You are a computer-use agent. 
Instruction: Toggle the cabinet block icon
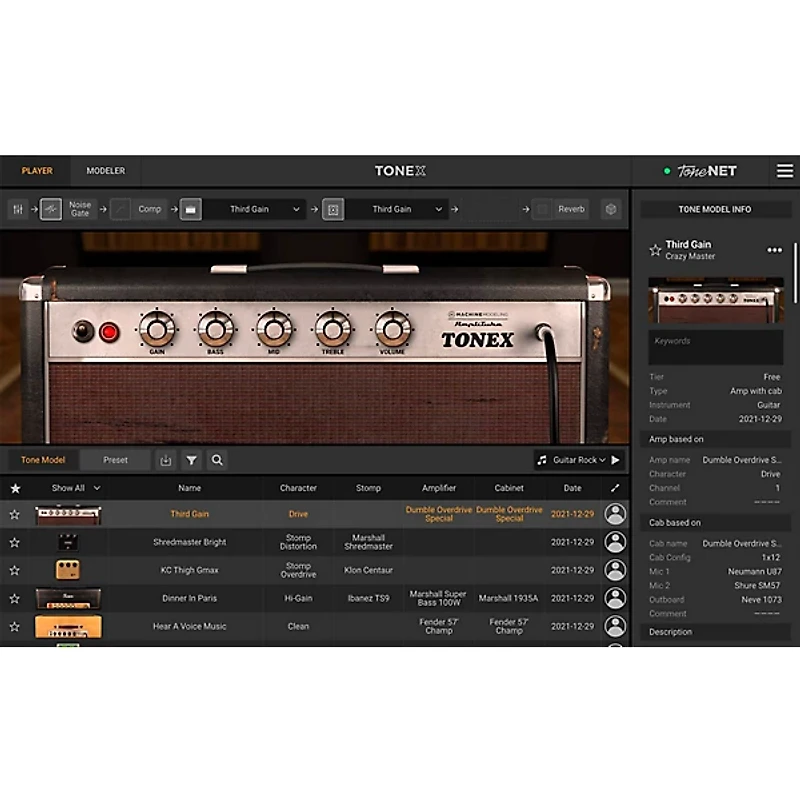click(x=333, y=209)
